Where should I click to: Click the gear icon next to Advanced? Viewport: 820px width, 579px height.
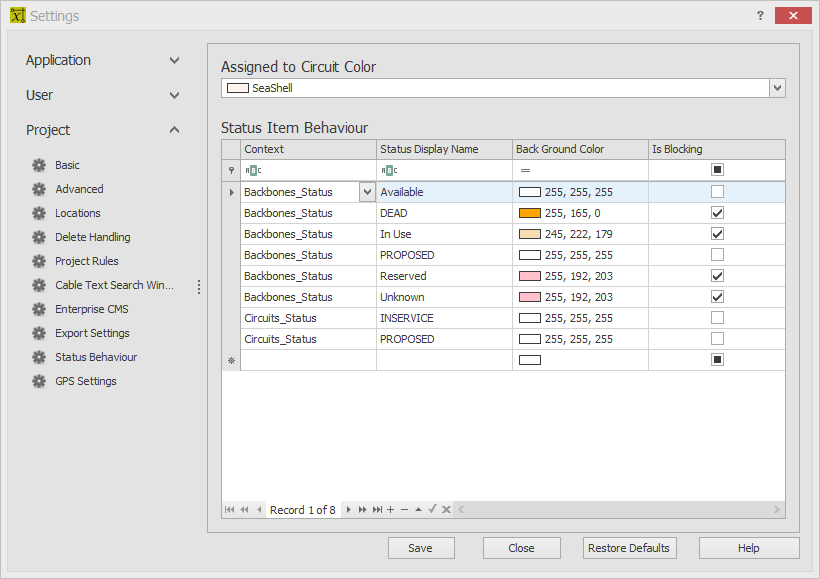point(39,189)
